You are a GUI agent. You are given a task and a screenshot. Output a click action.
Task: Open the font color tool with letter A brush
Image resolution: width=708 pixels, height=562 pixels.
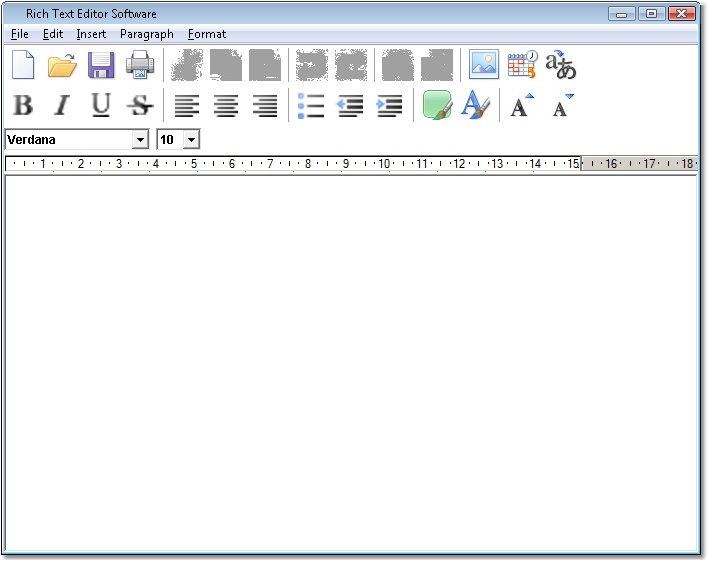click(x=475, y=105)
